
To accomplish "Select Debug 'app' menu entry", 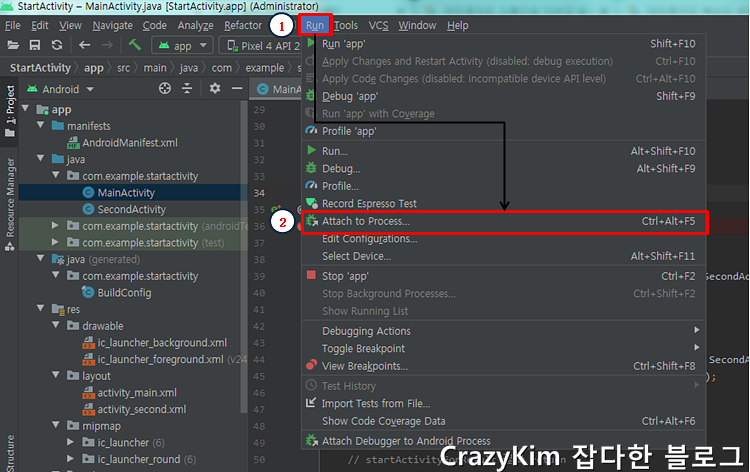I will click(504, 96).
